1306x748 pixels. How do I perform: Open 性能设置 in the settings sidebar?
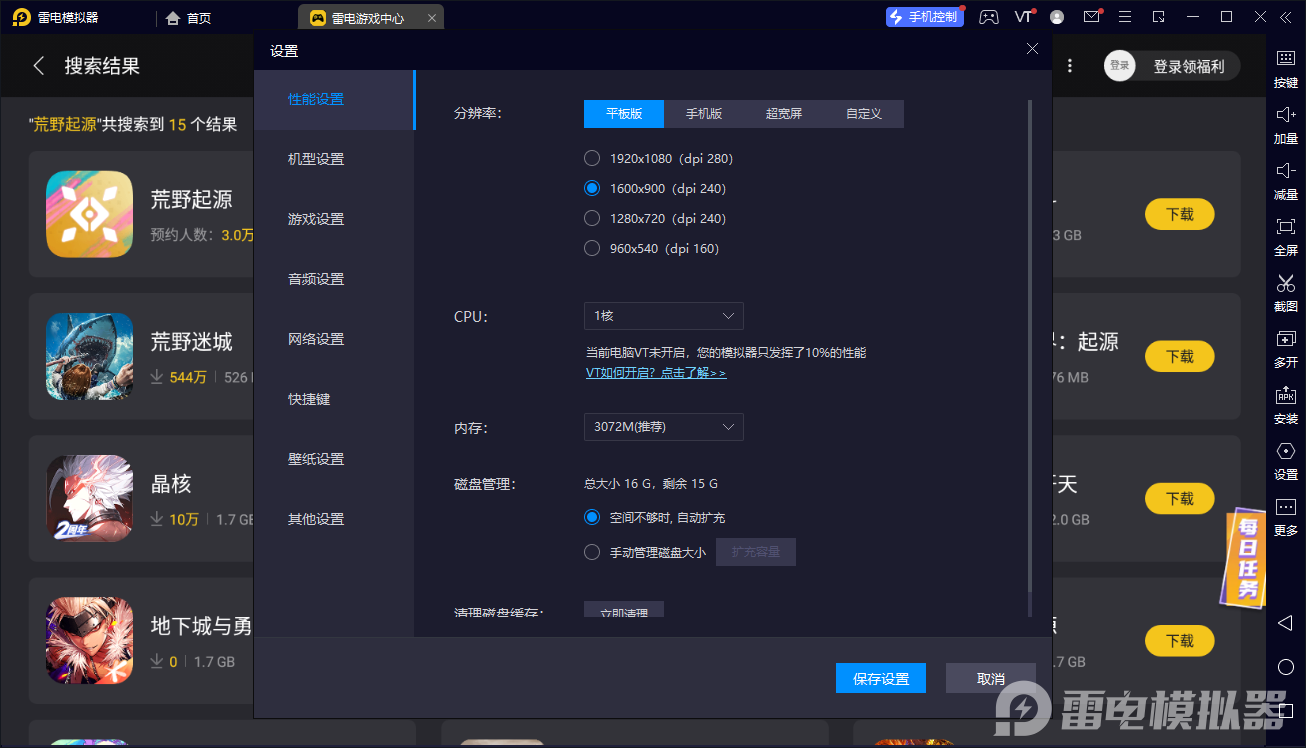click(334, 100)
